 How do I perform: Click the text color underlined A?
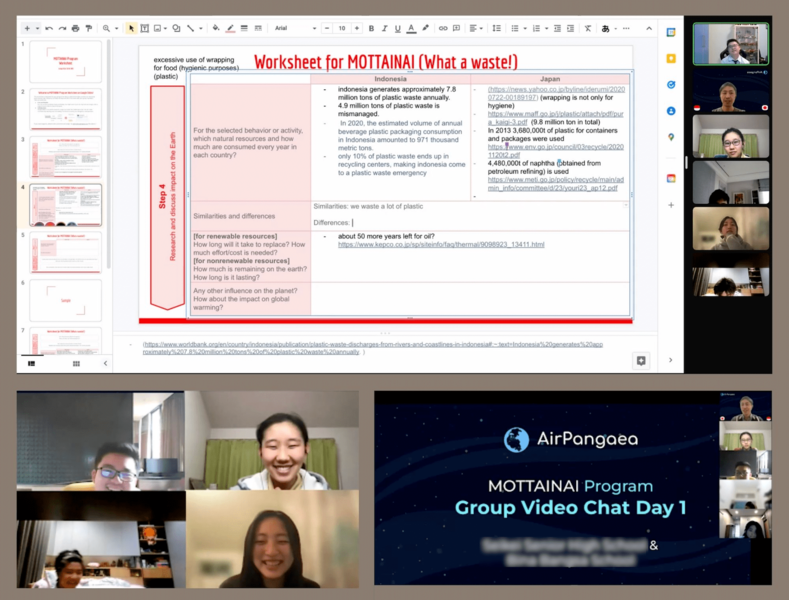[411, 28]
